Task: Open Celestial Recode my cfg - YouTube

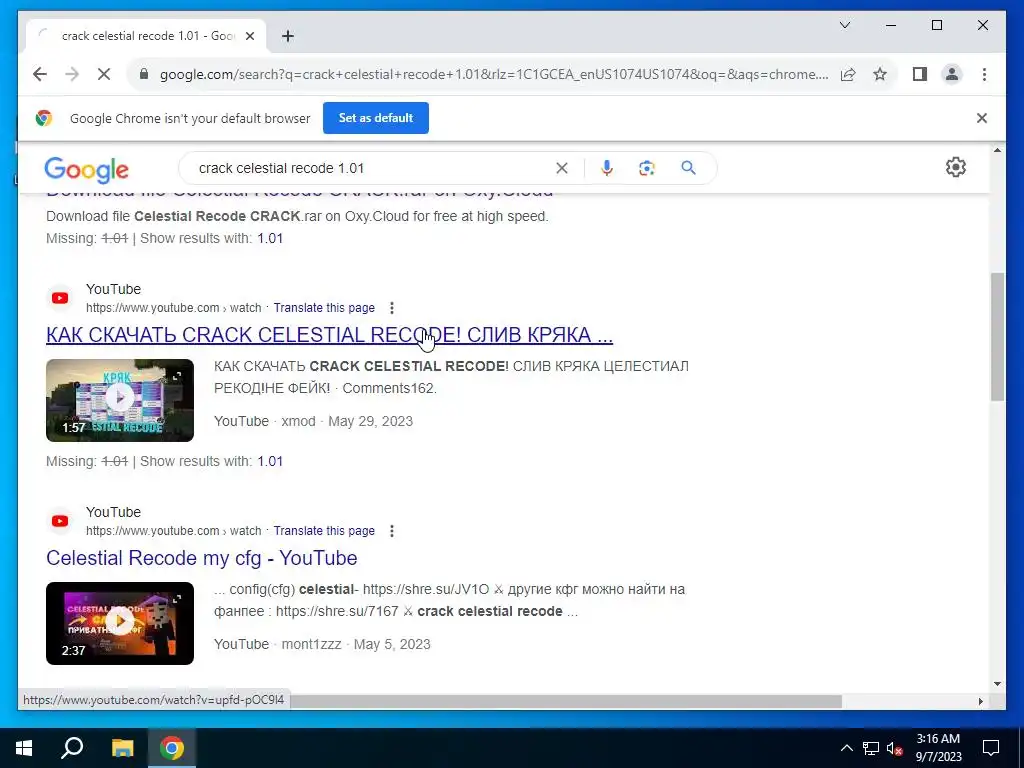Action: click(x=201, y=558)
